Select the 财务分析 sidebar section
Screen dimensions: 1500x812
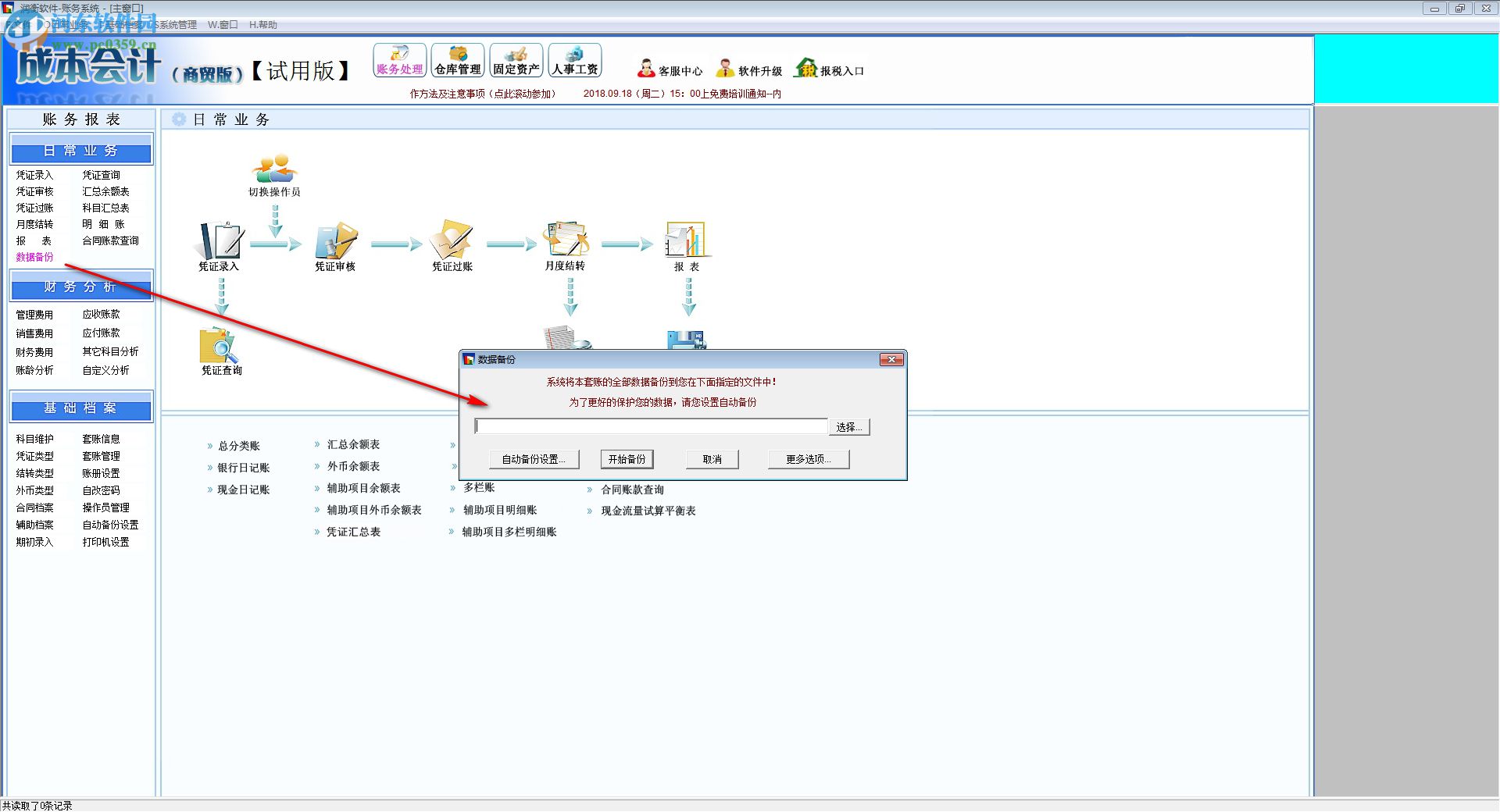(81, 287)
